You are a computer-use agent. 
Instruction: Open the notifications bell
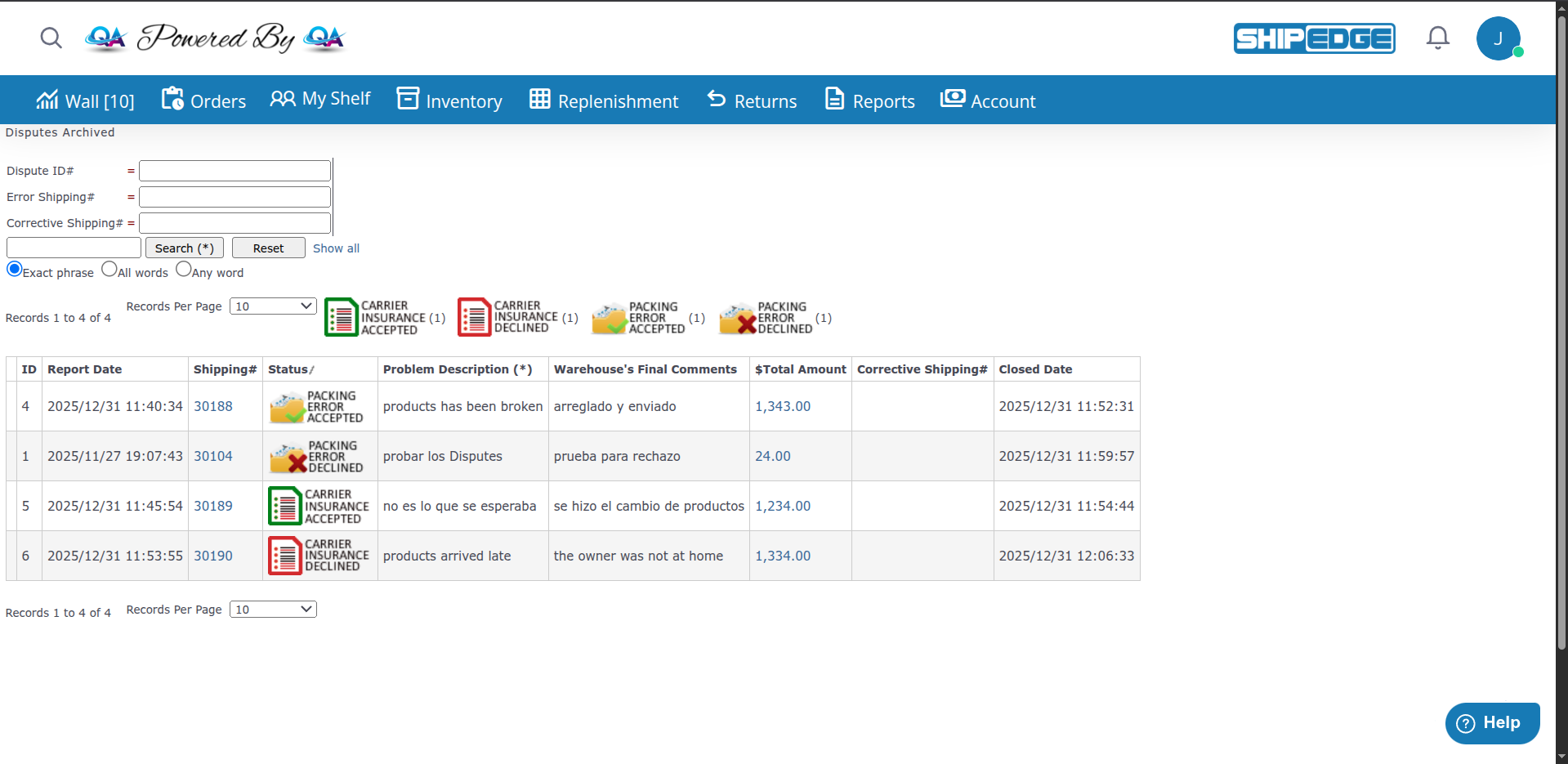(x=1437, y=38)
